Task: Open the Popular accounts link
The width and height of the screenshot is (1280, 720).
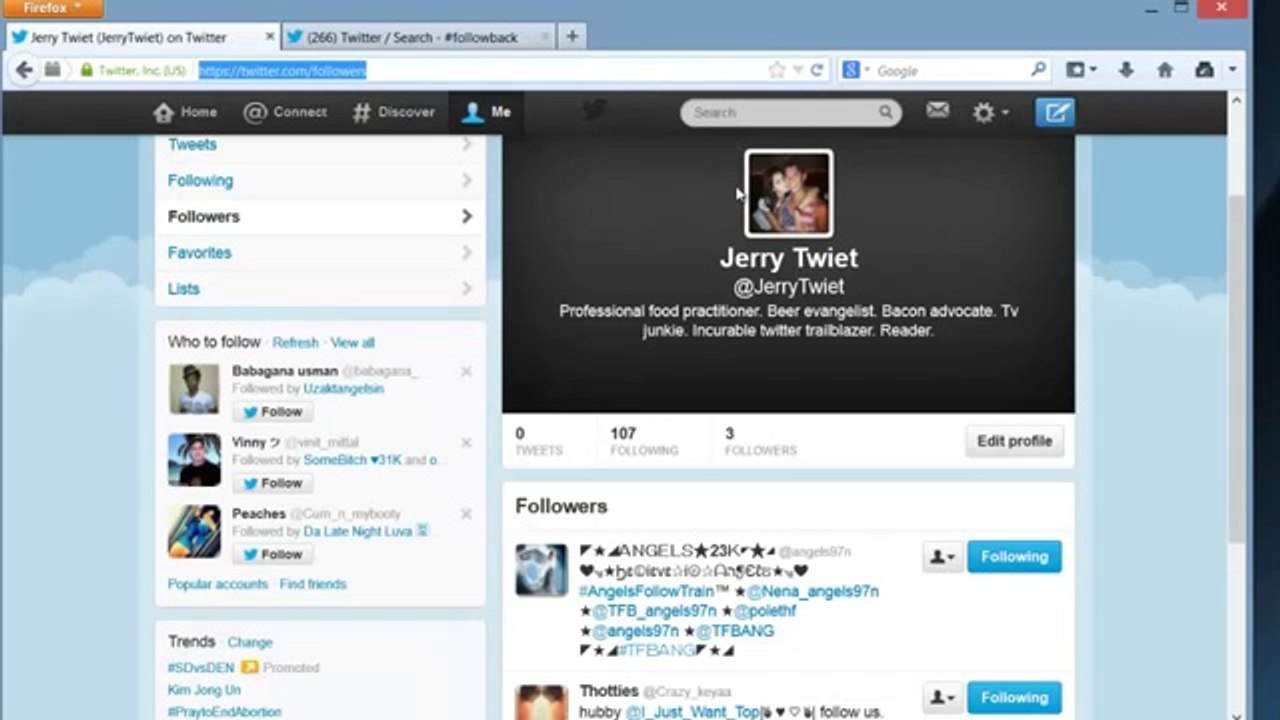Action: pos(218,584)
